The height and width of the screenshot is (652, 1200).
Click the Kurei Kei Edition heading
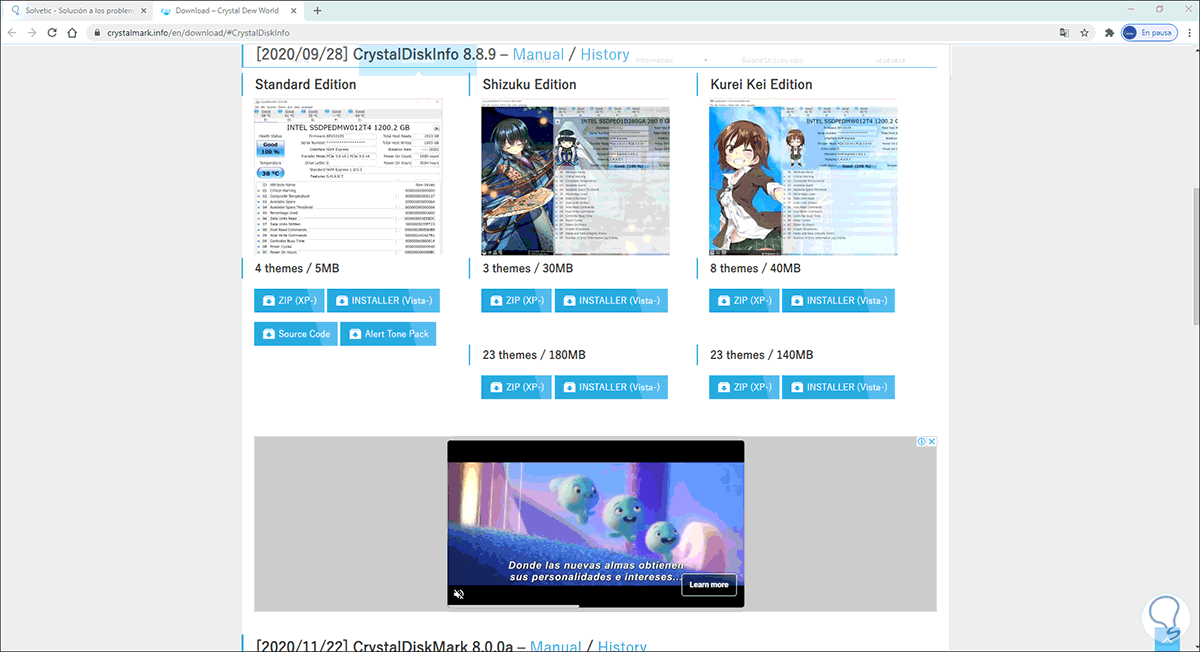point(761,84)
